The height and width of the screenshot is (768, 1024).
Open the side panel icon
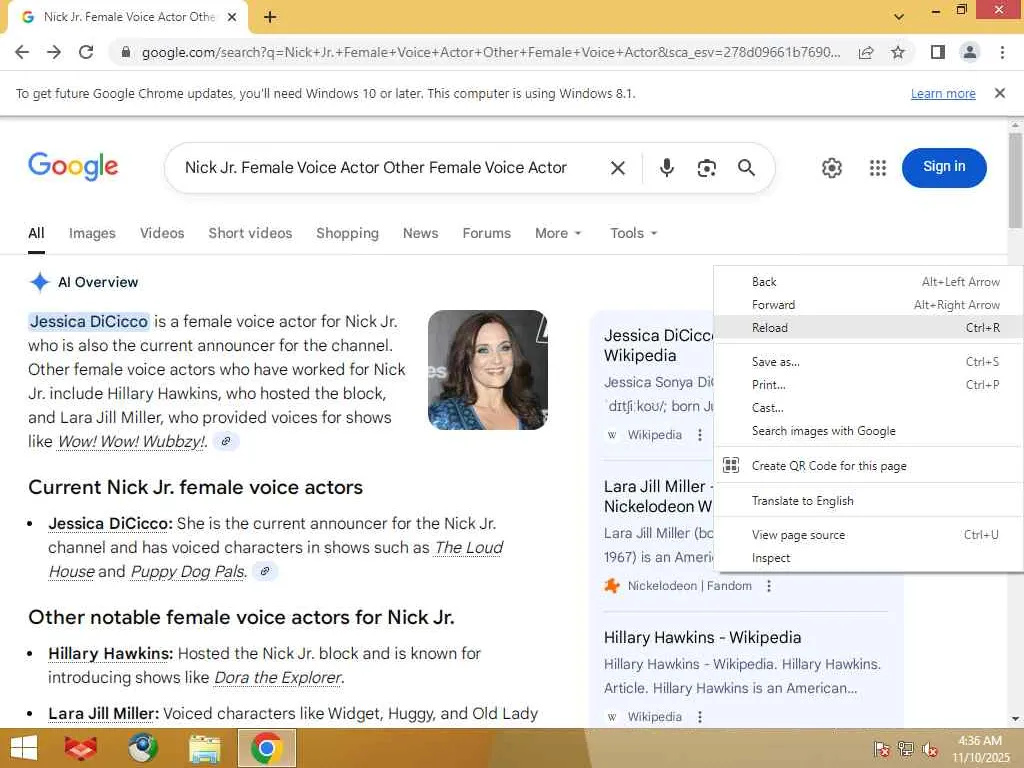point(938,52)
